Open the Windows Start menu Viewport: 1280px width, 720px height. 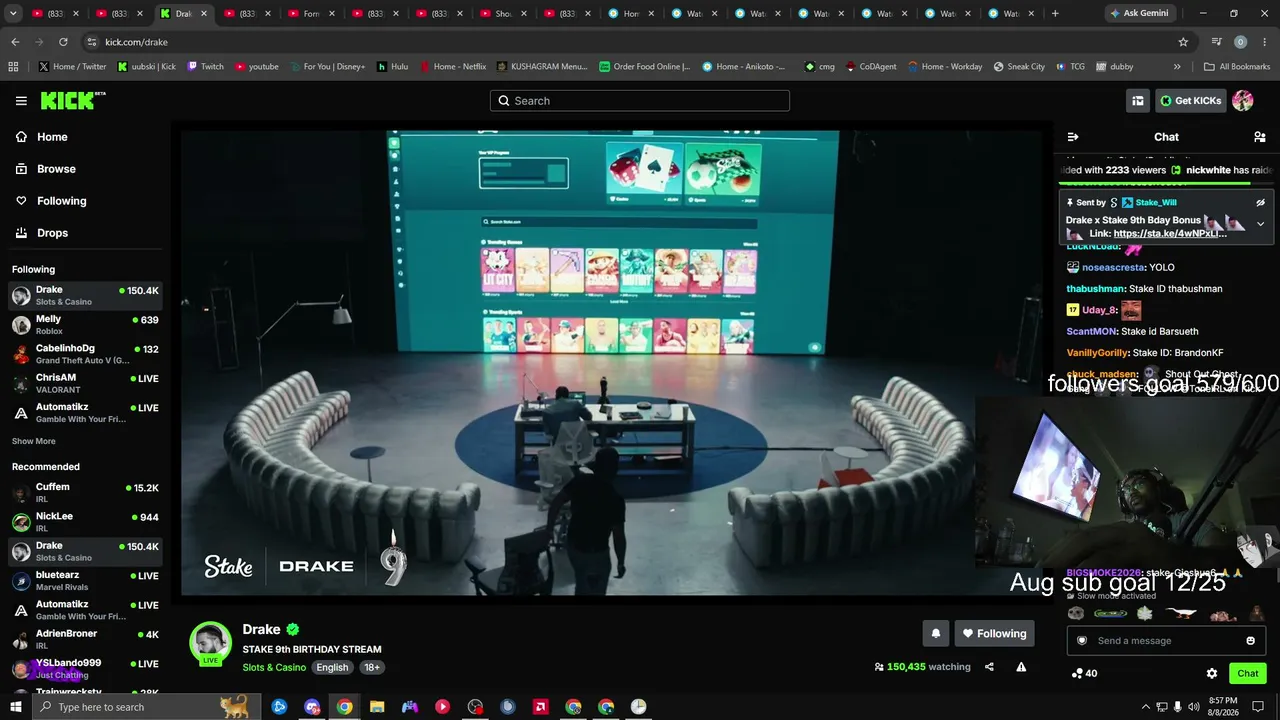coord(15,707)
